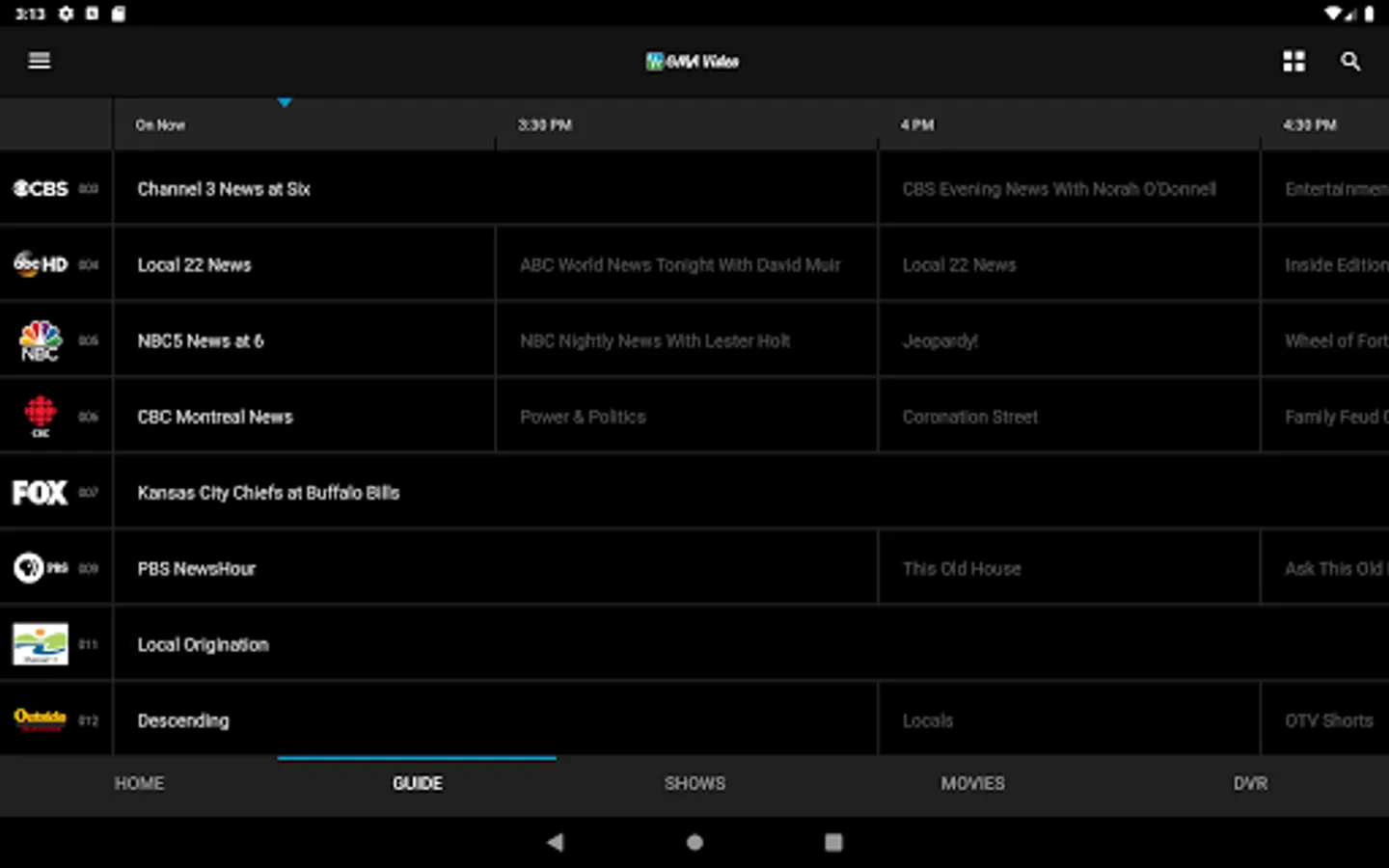This screenshot has height=868, width=1389.
Task: Select Local 22 News at 4 PM
Action: coord(1069,264)
